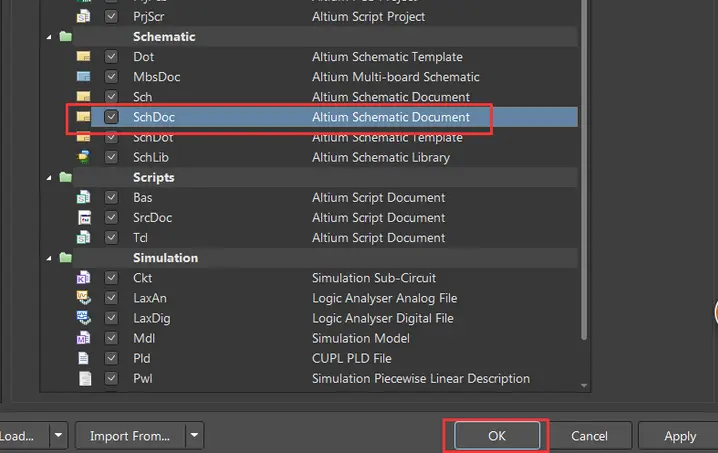Collapse the Simulation group
The height and width of the screenshot is (453, 718).
(49, 258)
